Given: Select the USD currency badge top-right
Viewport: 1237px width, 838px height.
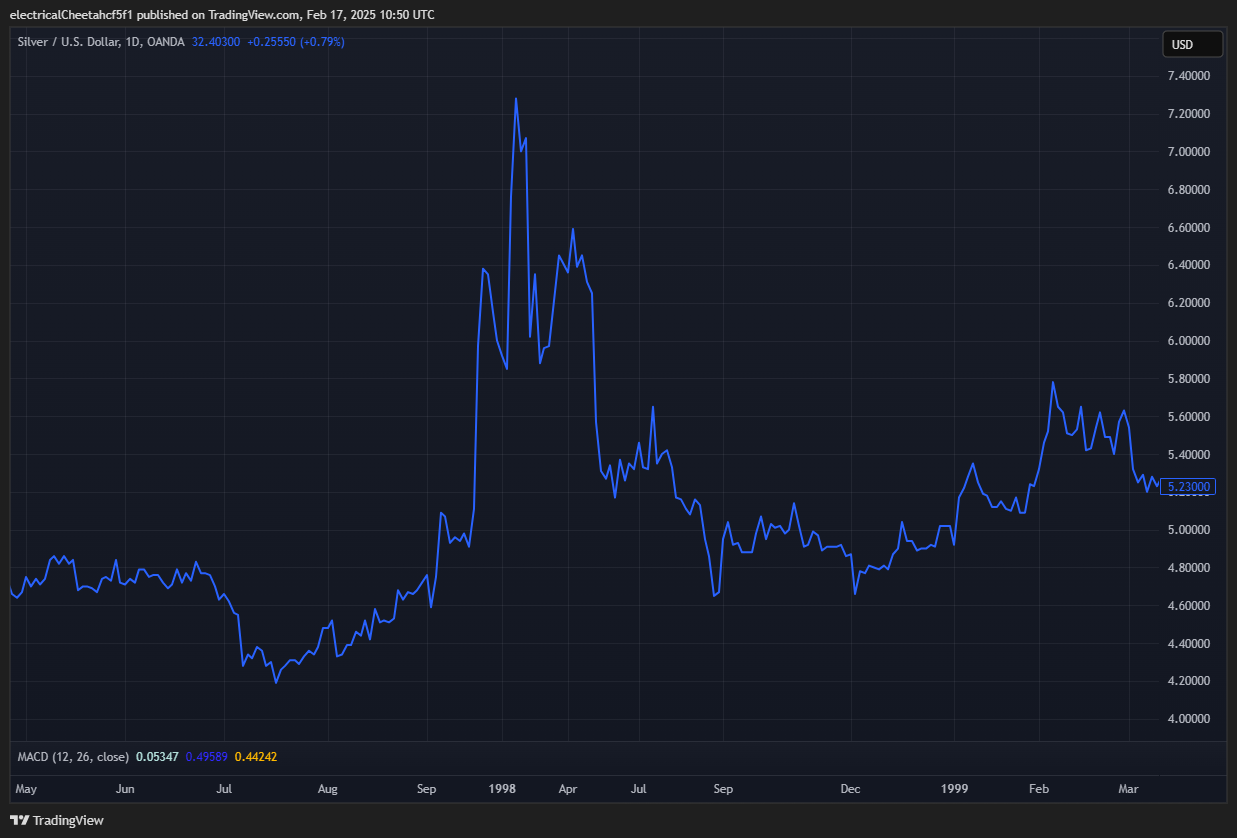Looking at the screenshot, I should pyautogui.click(x=1192, y=44).
